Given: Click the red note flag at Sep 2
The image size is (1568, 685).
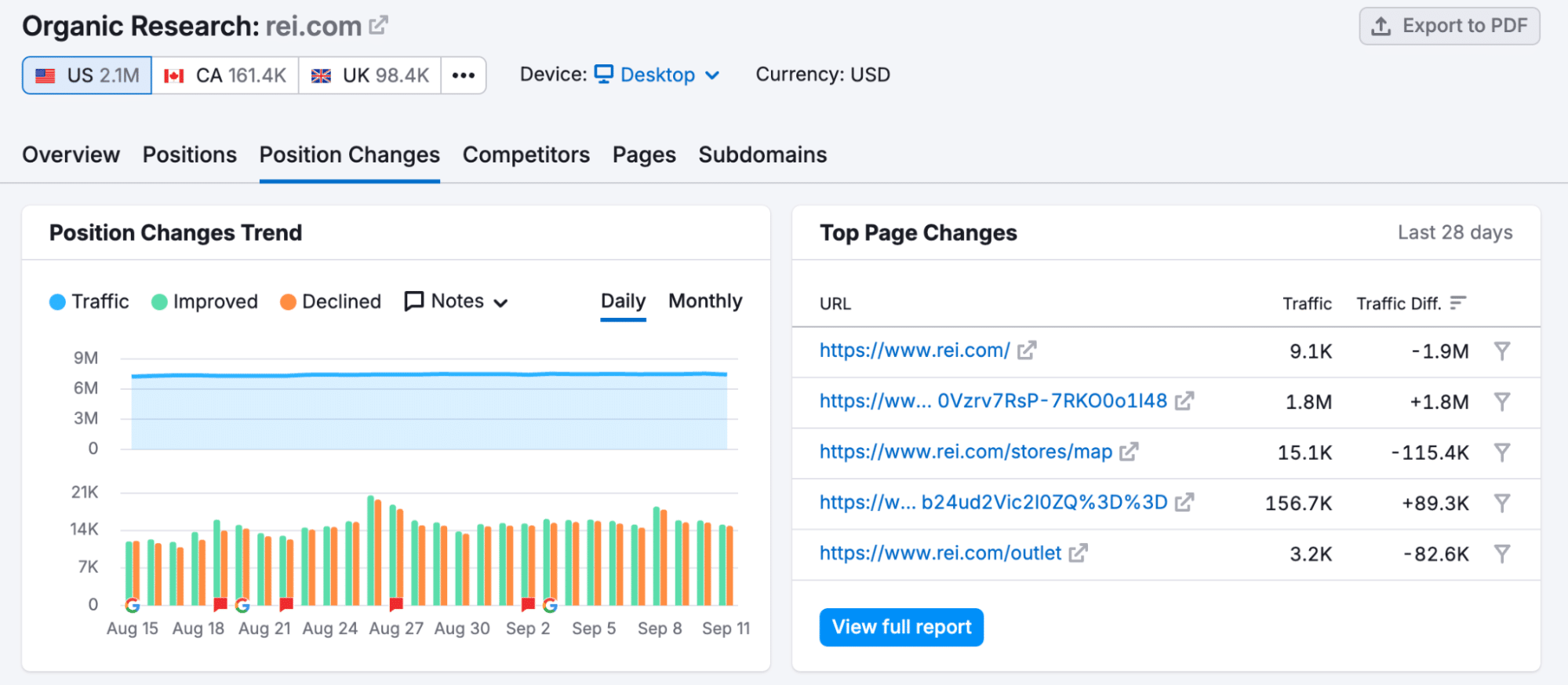Looking at the screenshot, I should (x=528, y=604).
